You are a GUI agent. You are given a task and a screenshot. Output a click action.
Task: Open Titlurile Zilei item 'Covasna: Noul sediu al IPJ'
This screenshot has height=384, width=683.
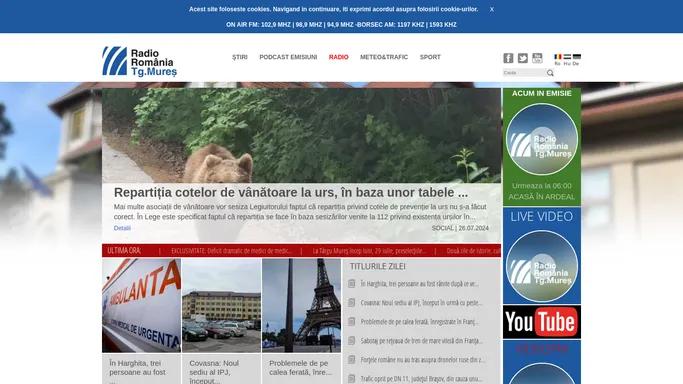tap(421, 303)
